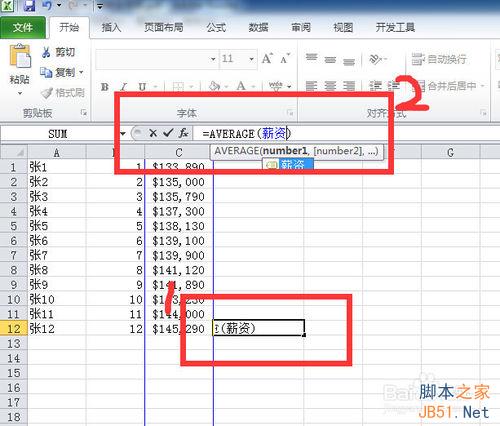
Task: Click the text orientation icon
Action: point(376,59)
